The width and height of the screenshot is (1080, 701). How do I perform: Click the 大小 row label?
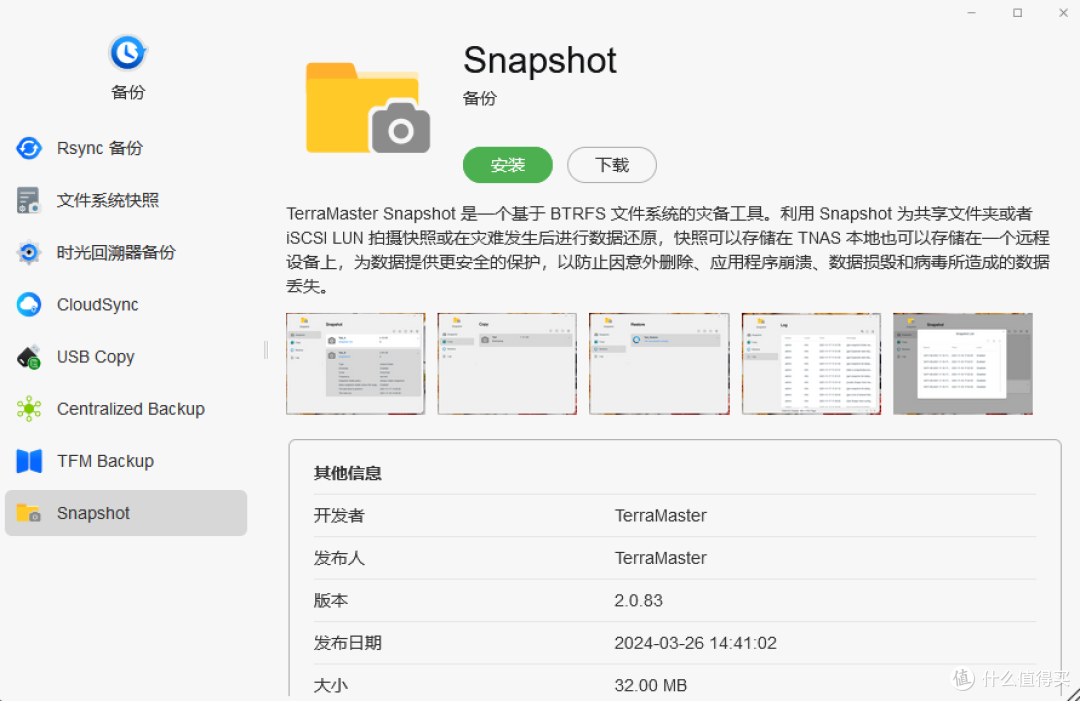pyautogui.click(x=331, y=685)
